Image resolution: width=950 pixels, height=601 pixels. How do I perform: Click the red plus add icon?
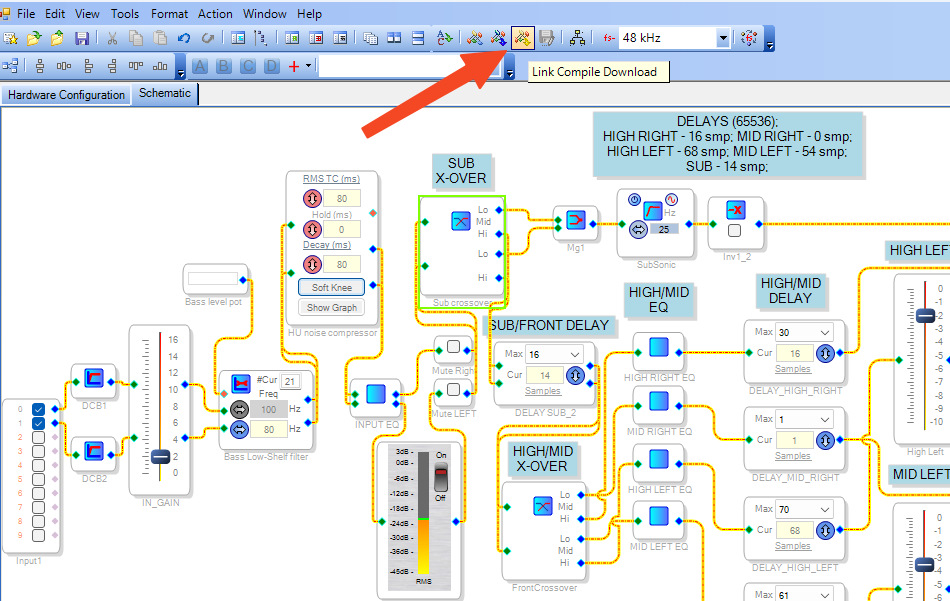294,66
